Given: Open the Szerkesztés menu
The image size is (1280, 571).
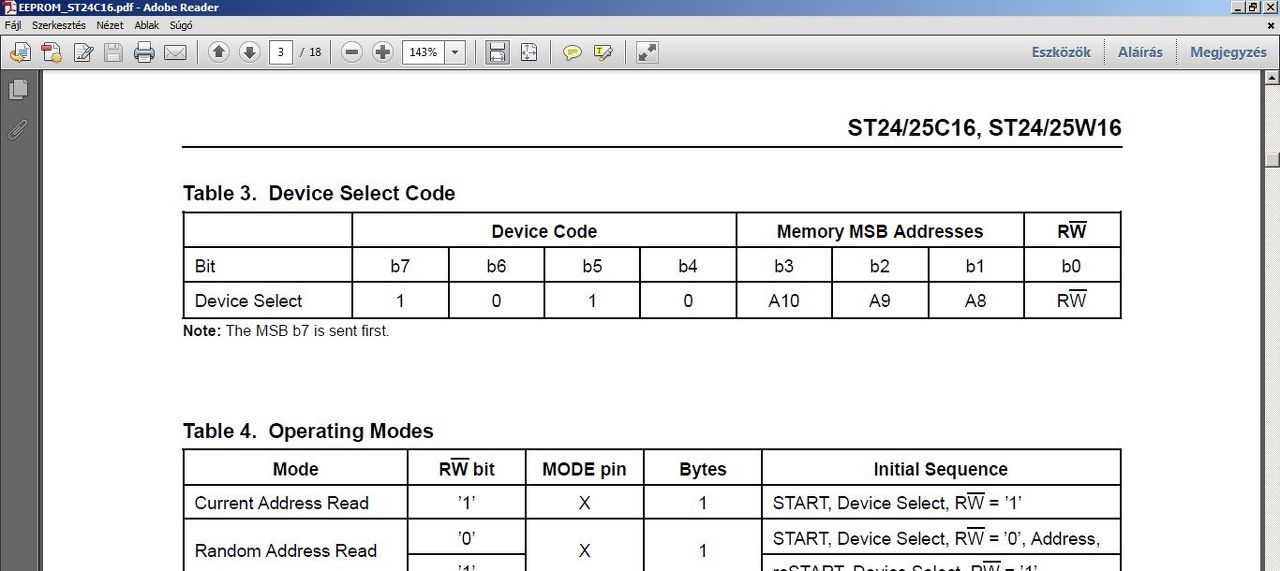Looking at the screenshot, I should 59,25.
